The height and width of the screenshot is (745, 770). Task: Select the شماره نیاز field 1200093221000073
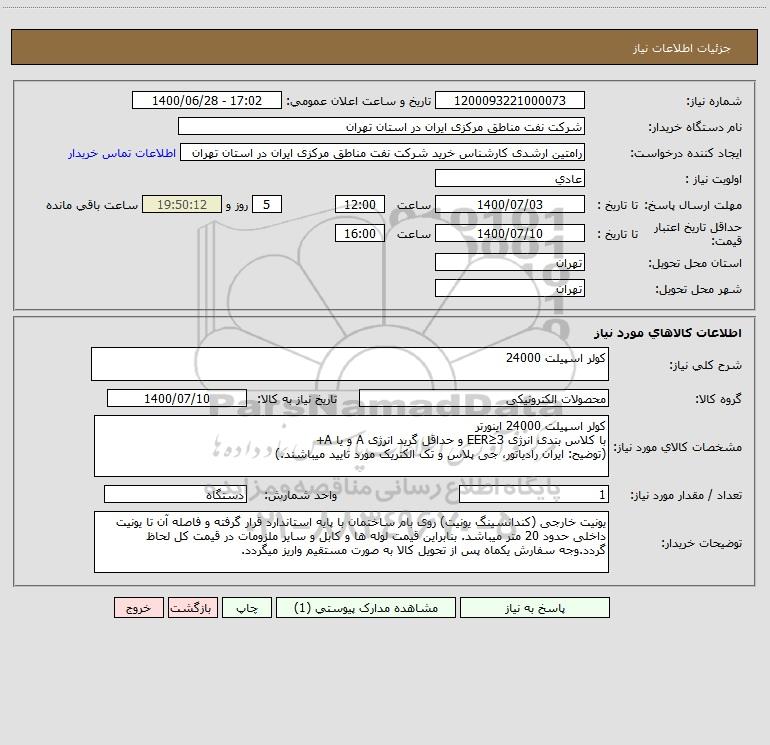click(510, 100)
